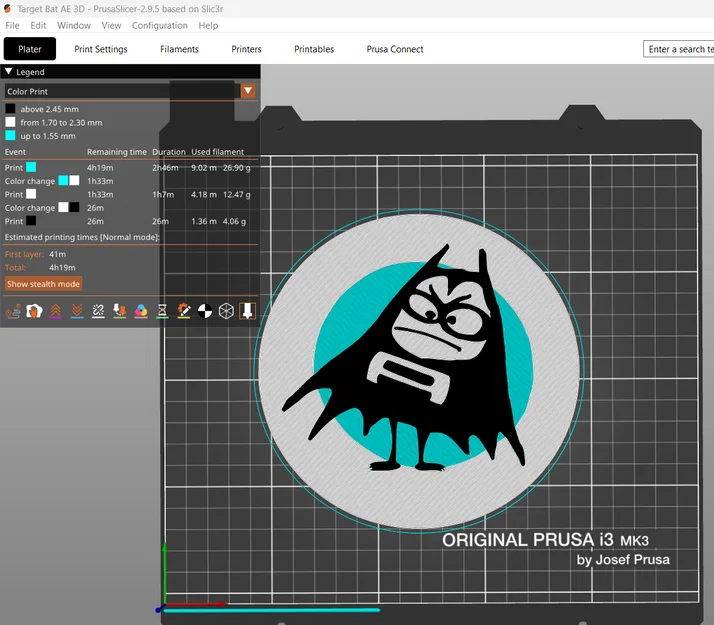The height and width of the screenshot is (625, 714).
Task: Click the black 'above 2.45 mm' swatch
Action: click(10, 109)
